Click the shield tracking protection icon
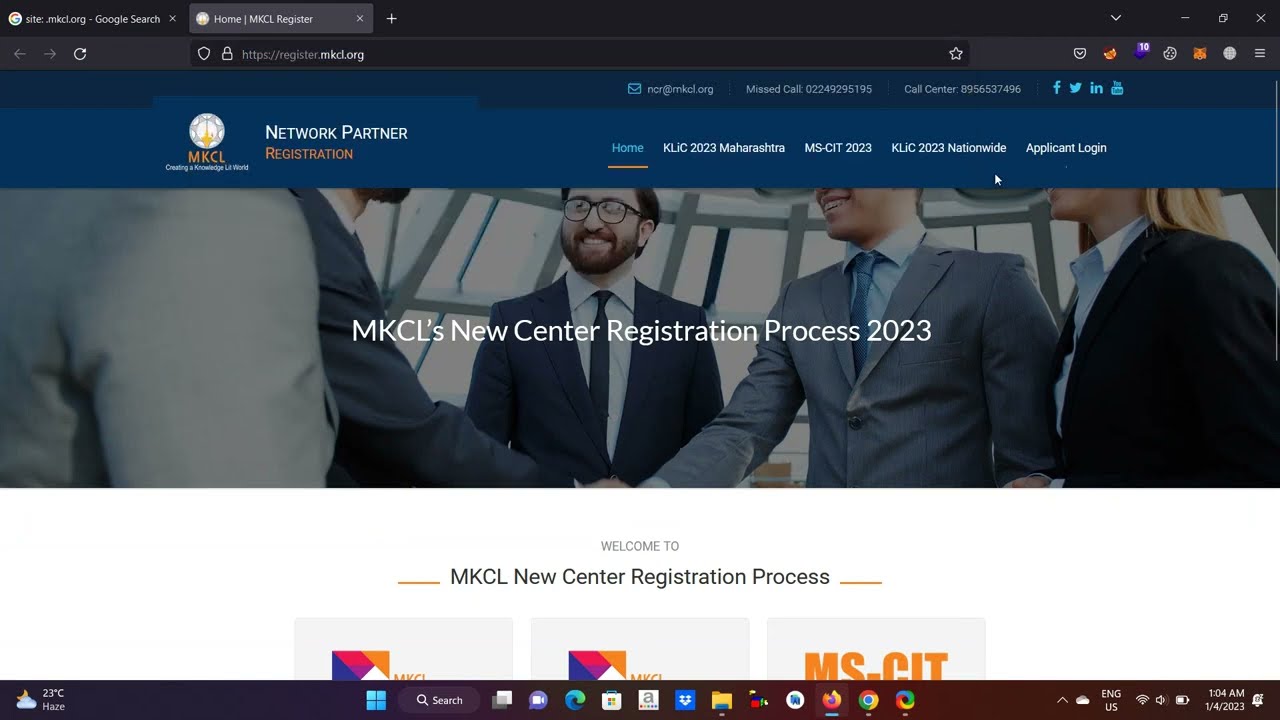Viewport: 1280px width, 720px height. pyautogui.click(x=204, y=54)
